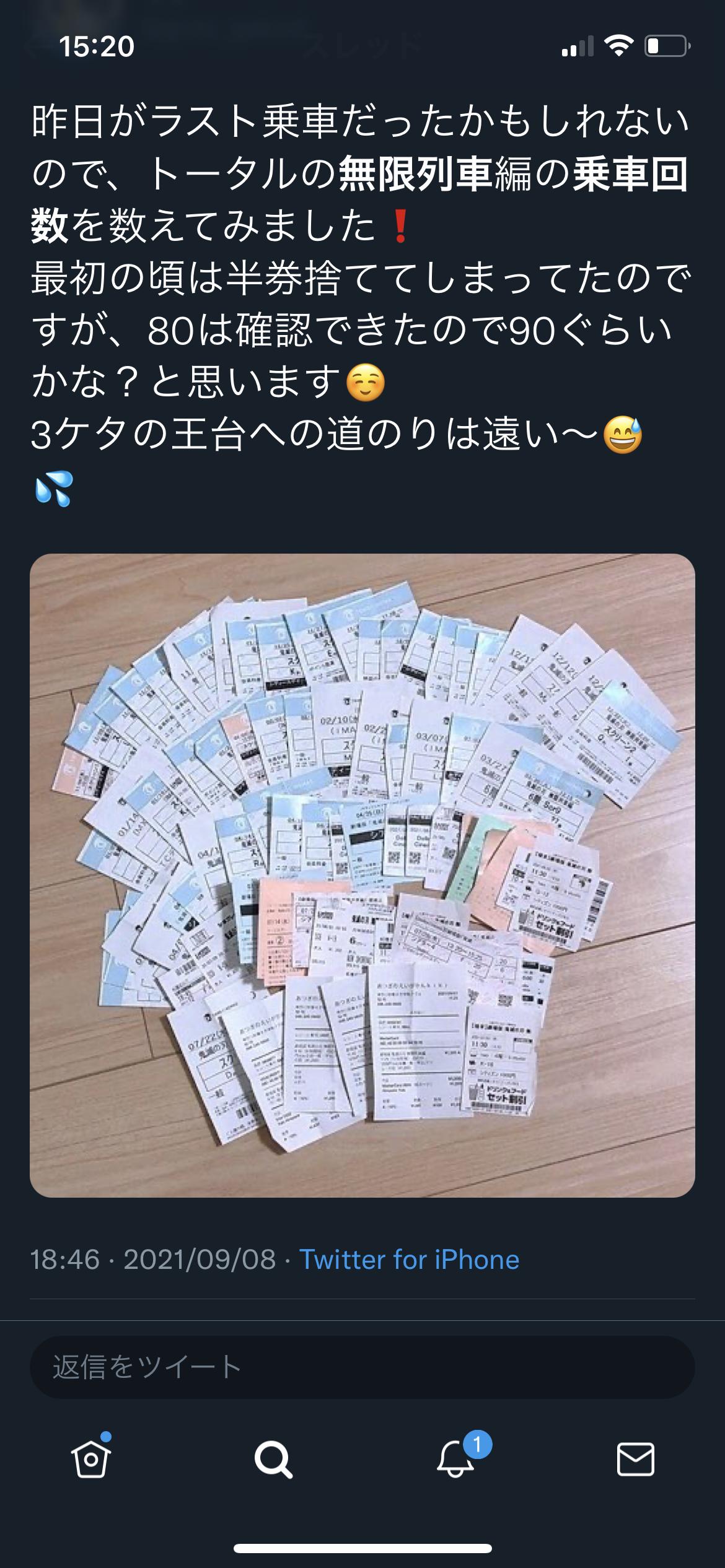
Task: Open the movie ticket stubs photo
Action: tap(362, 876)
